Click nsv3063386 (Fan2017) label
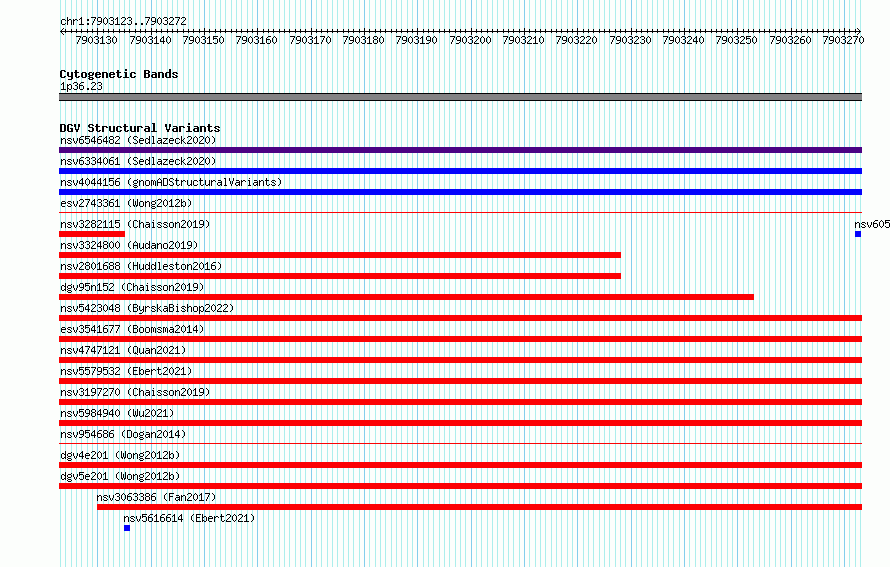The height and width of the screenshot is (567, 890). tap(156, 497)
